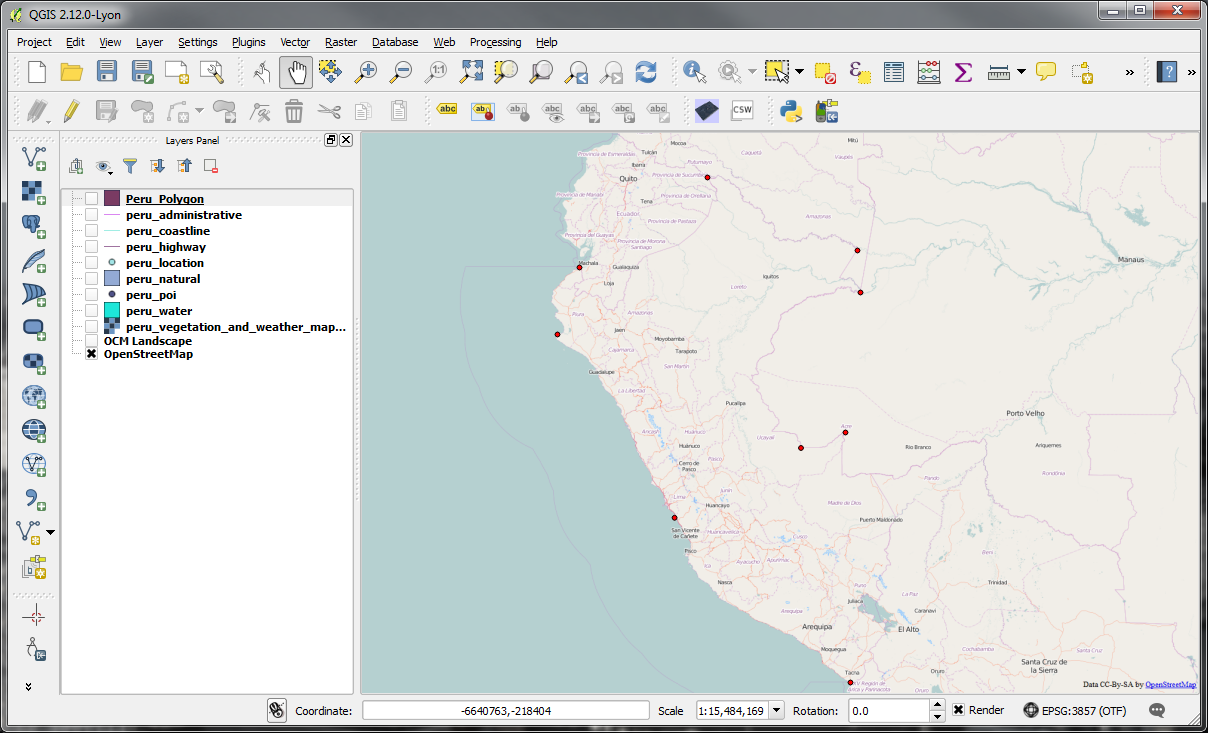Uncheck the OpenStreetMap layer
Image resolution: width=1208 pixels, height=733 pixels.
pyautogui.click(x=92, y=354)
